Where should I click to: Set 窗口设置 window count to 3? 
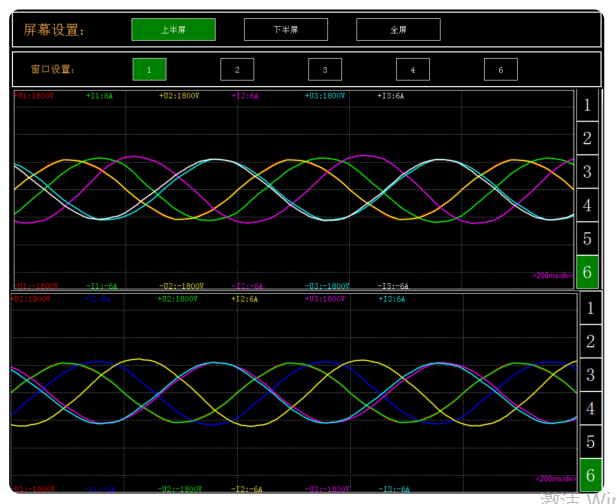click(324, 70)
